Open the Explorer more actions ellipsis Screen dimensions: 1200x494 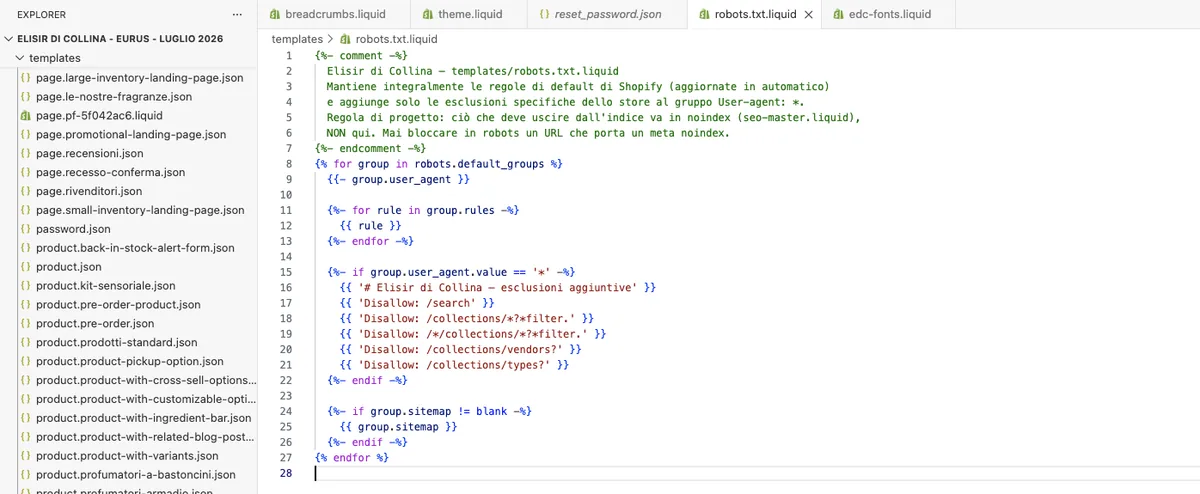point(236,15)
